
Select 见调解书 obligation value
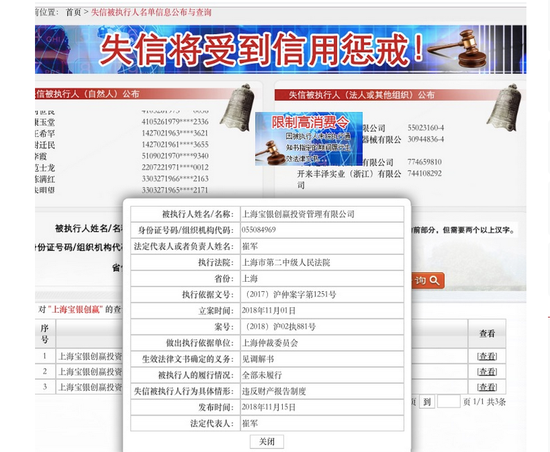[x=258, y=359]
